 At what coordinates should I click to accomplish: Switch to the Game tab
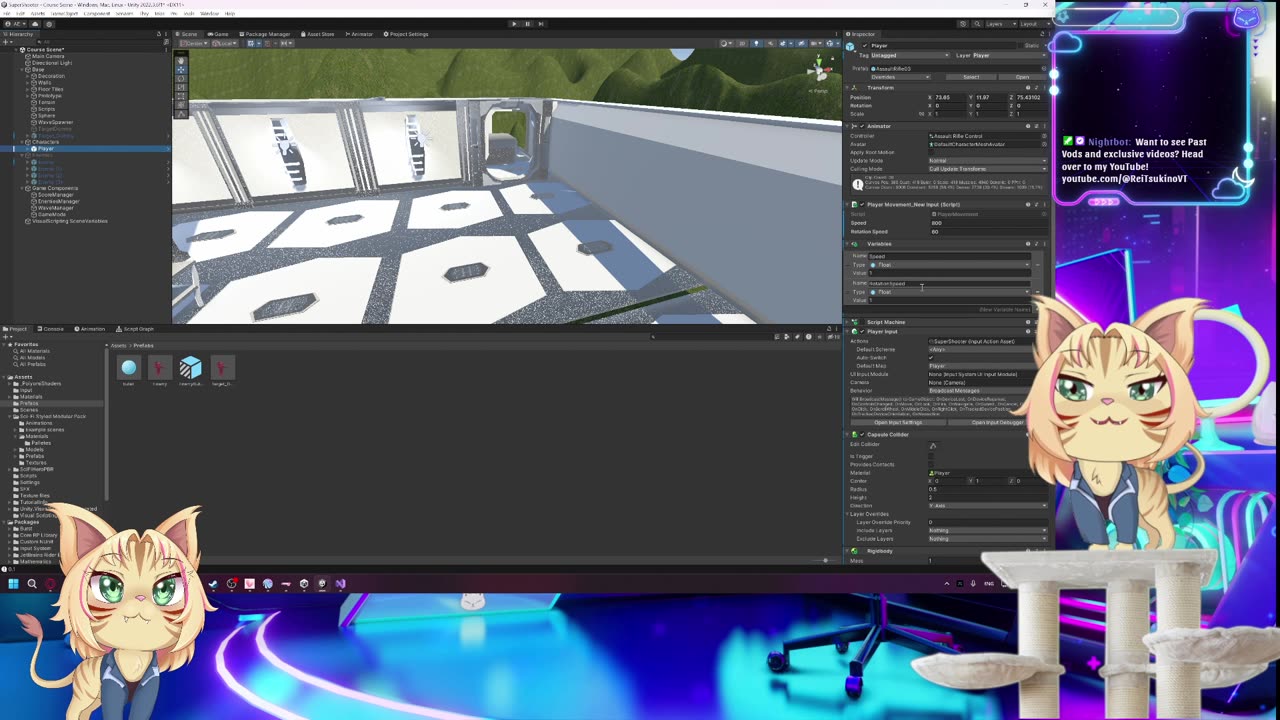coord(218,34)
